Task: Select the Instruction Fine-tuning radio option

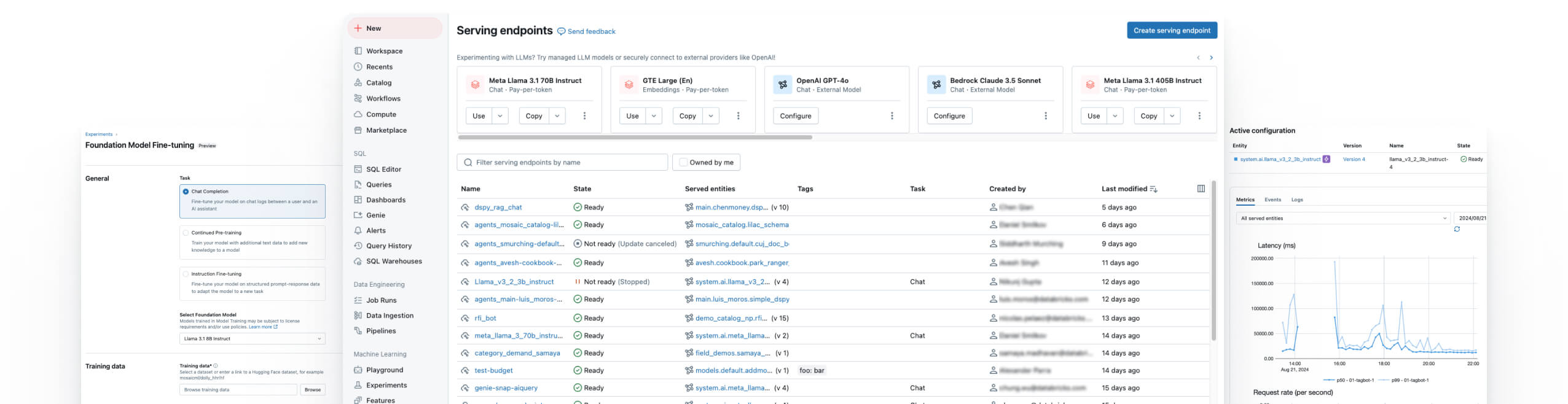Action: tap(186, 274)
